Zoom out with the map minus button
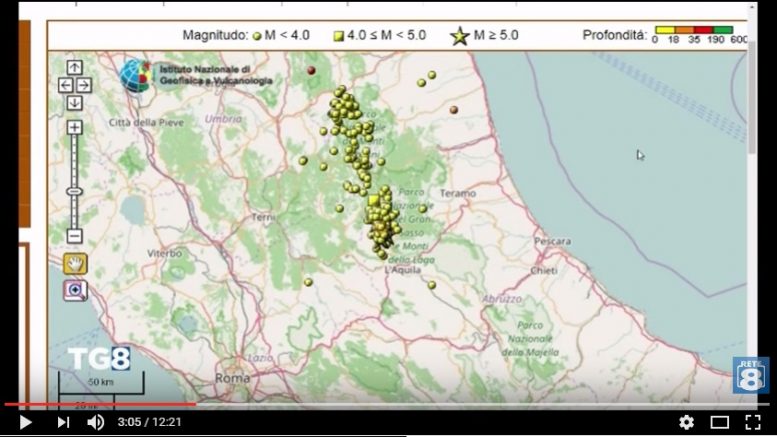The image size is (777, 437). click(x=75, y=236)
